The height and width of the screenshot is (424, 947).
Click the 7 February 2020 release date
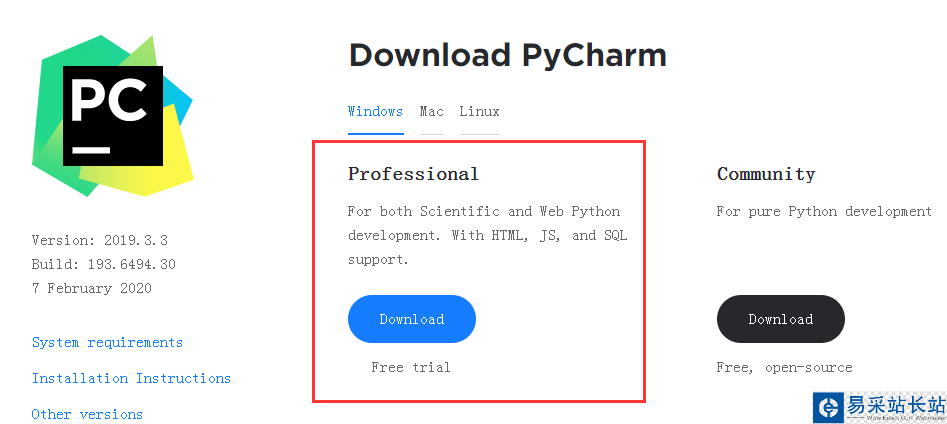point(91,288)
